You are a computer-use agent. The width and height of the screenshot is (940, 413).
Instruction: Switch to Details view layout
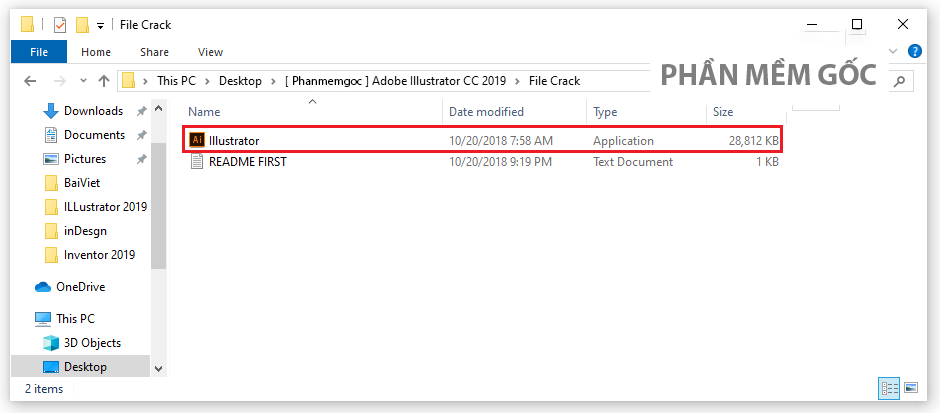(889, 388)
